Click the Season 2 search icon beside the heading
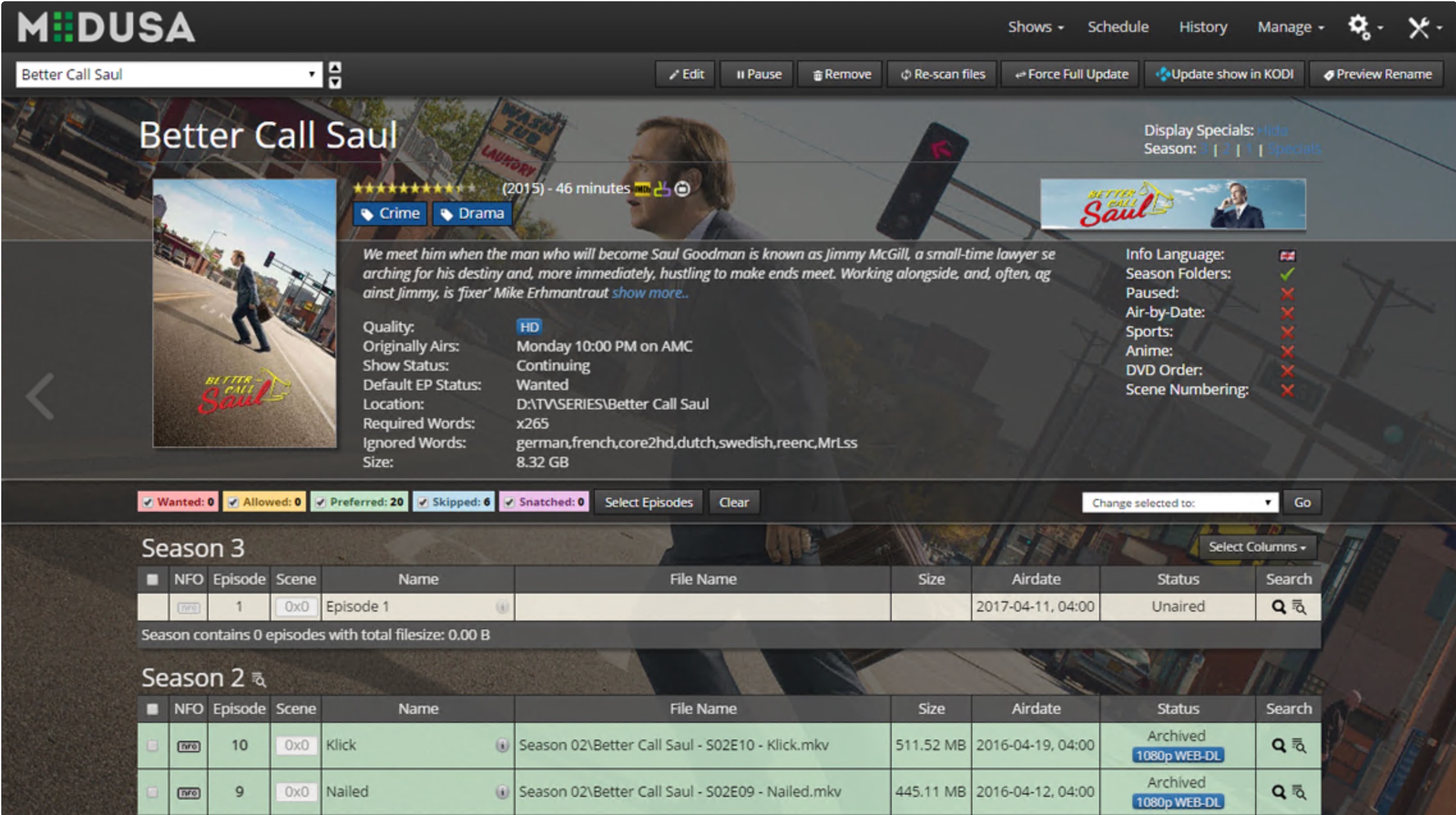 258,679
